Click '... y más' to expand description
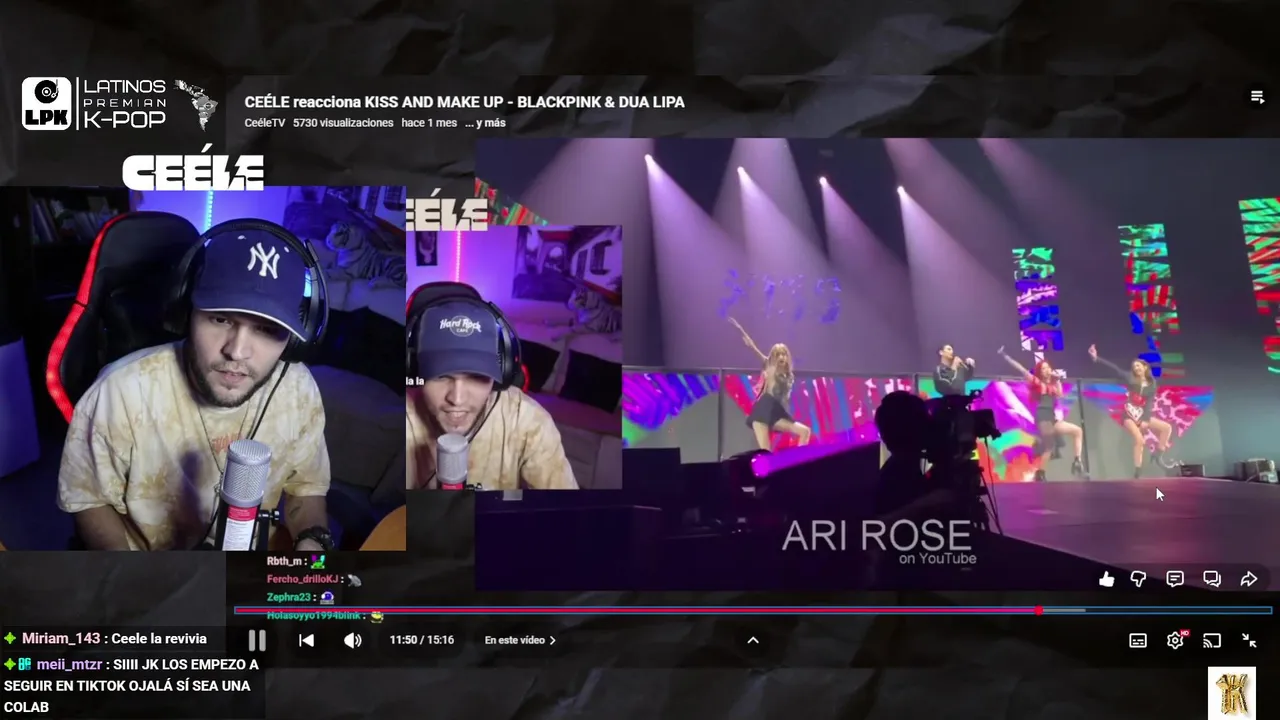 tap(485, 123)
